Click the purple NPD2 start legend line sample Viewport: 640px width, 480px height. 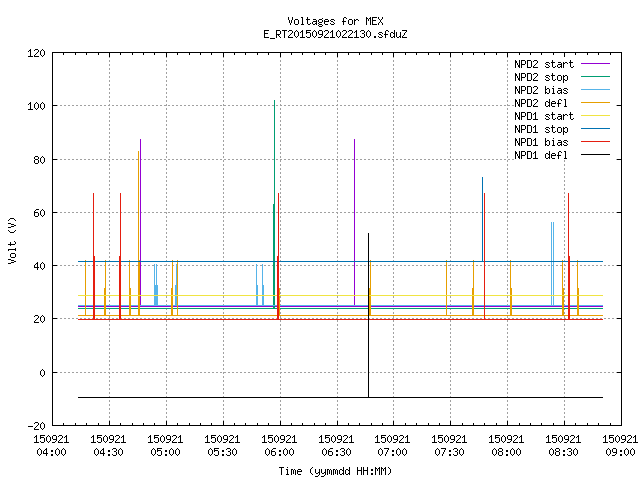[595, 64]
